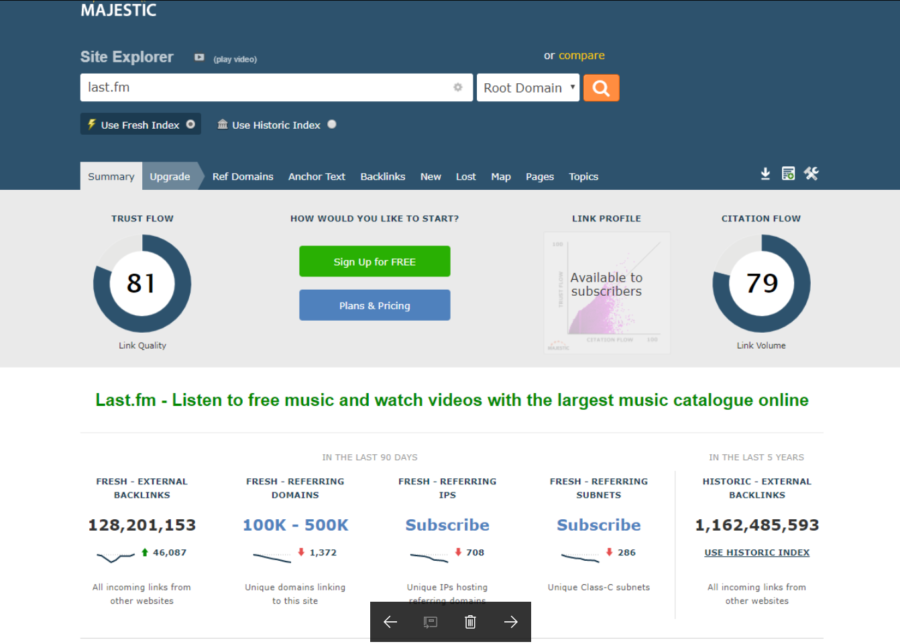Open the report/spreadsheet icon in tab bar
The width and height of the screenshot is (900, 644).
tap(788, 174)
